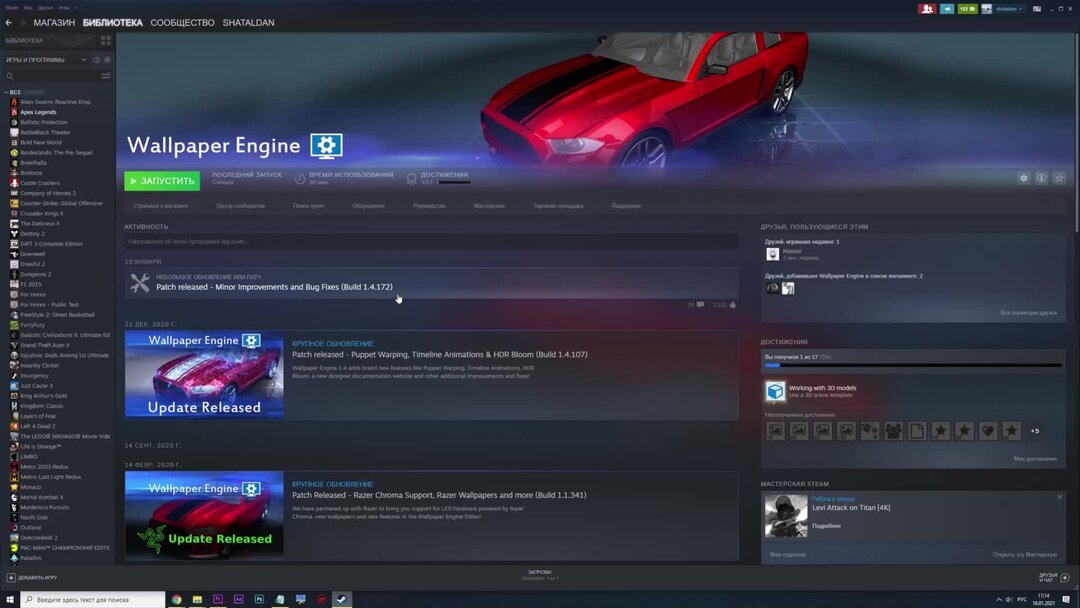Image resolution: width=1080 pixels, height=608 pixels.
Task: Dismiss the workshop item with its X
Action: tap(1059, 497)
